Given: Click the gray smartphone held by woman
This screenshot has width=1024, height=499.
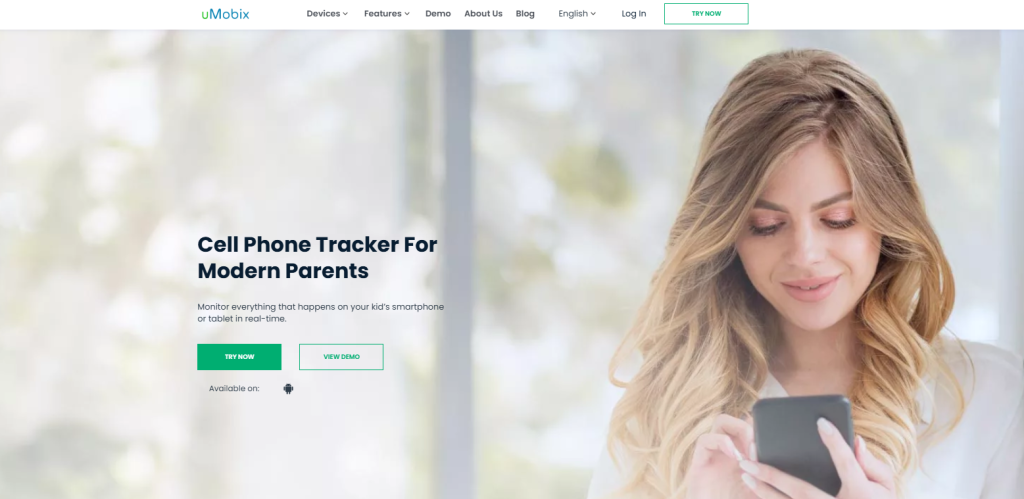Looking at the screenshot, I should click(803, 443).
